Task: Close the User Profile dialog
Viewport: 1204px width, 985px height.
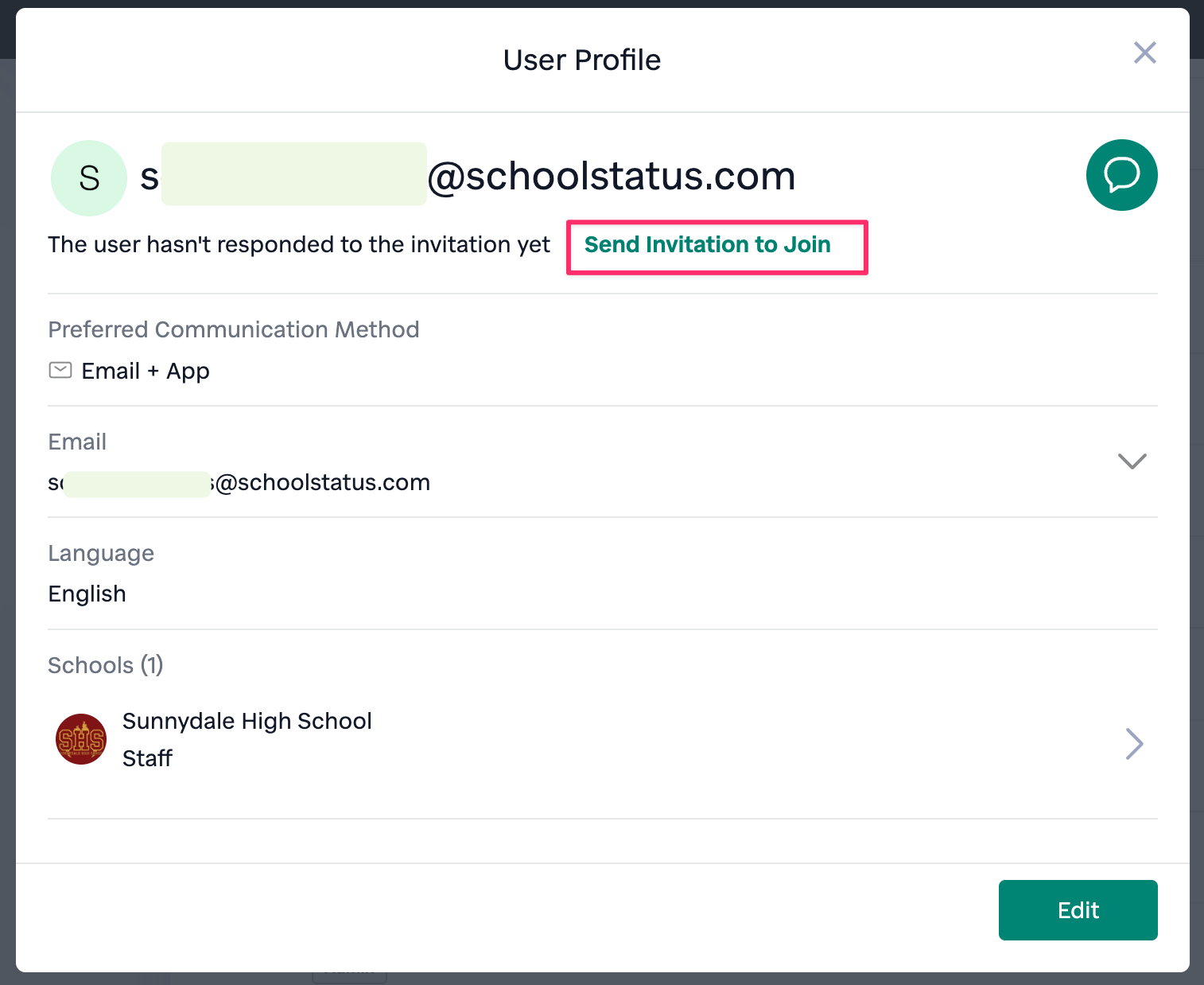Action: tap(1144, 53)
